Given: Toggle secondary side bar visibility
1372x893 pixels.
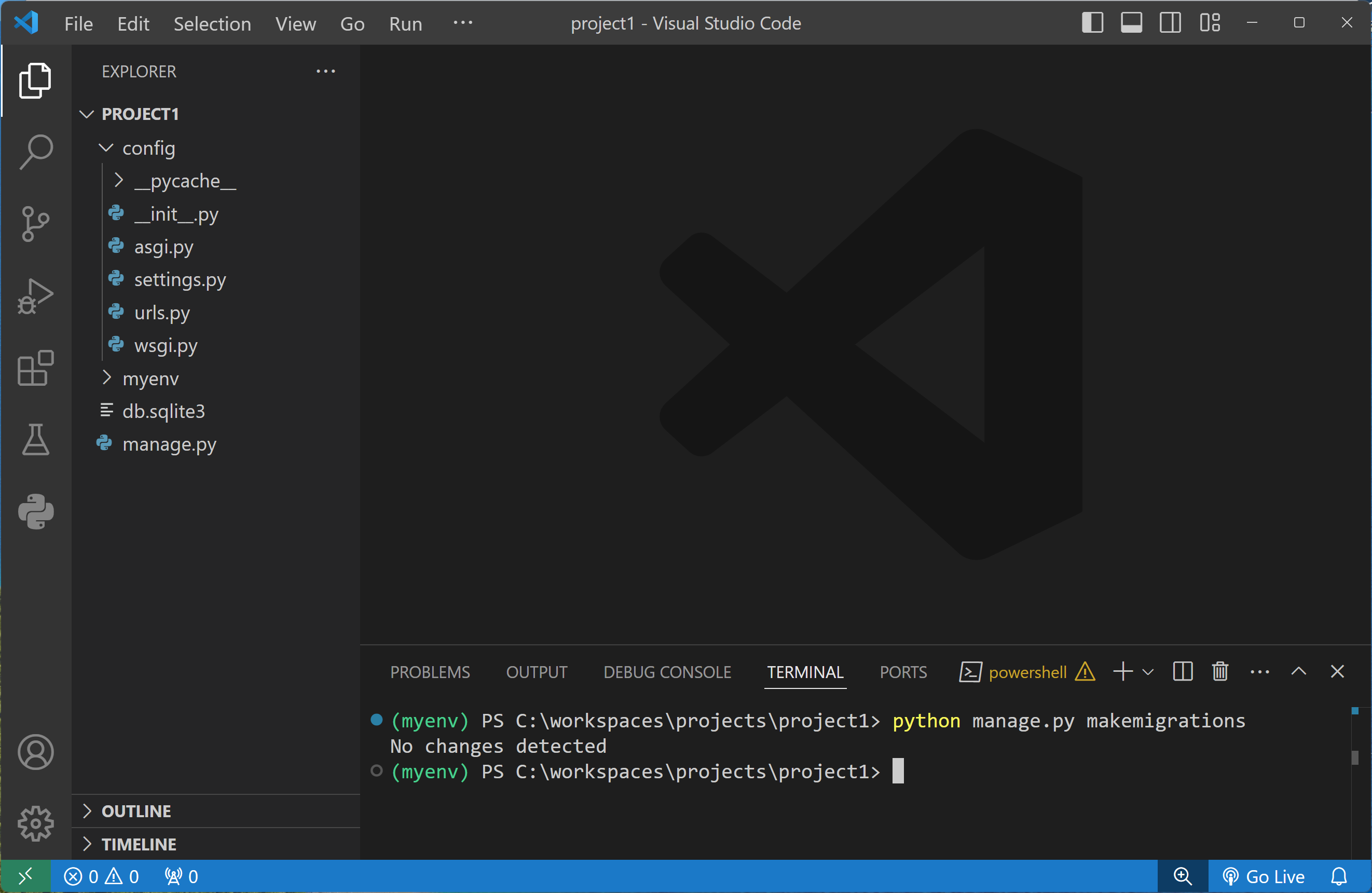Looking at the screenshot, I should point(1170,23).
